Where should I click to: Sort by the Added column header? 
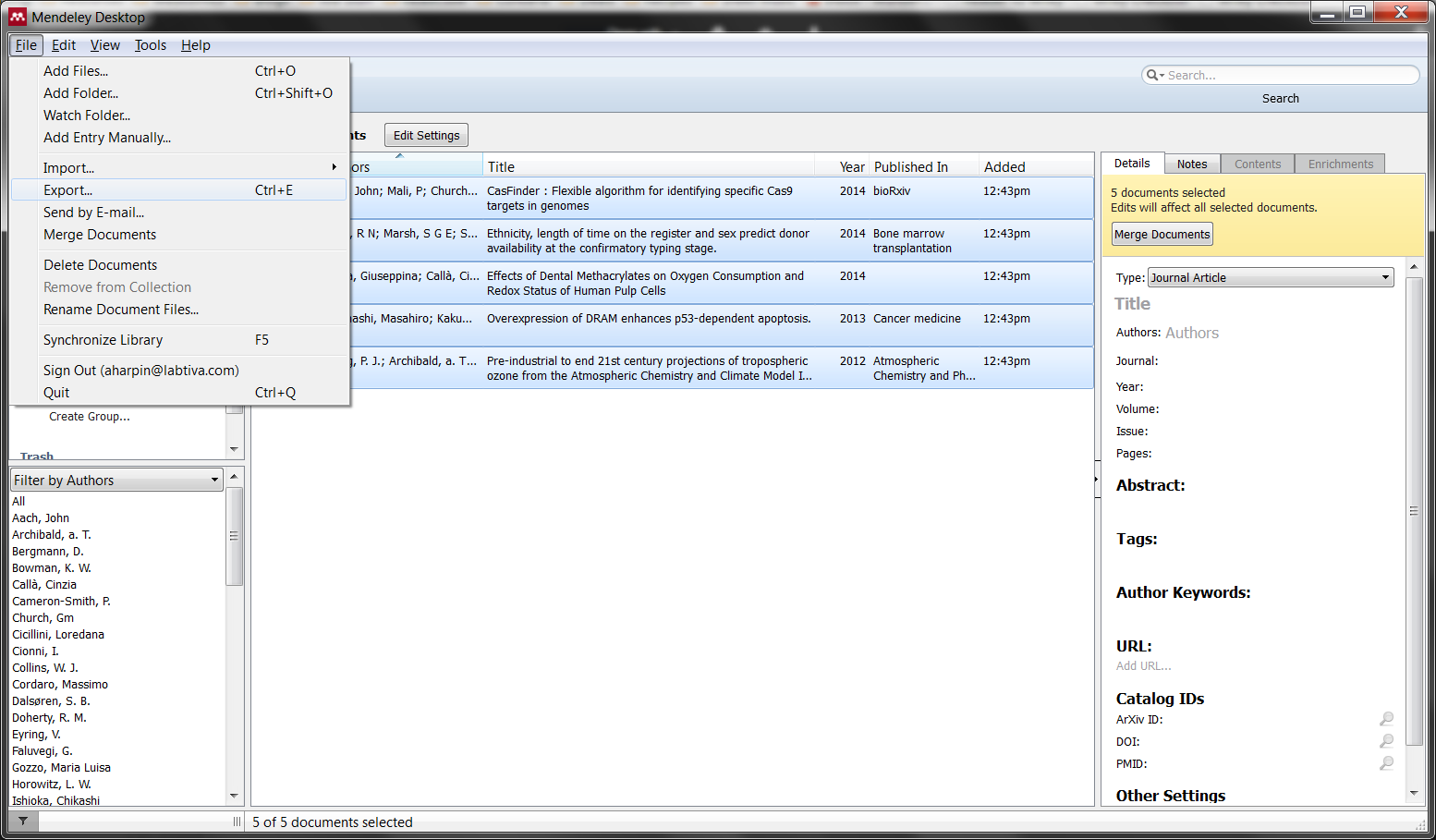pyautogui.click(x=1036, y=166)
